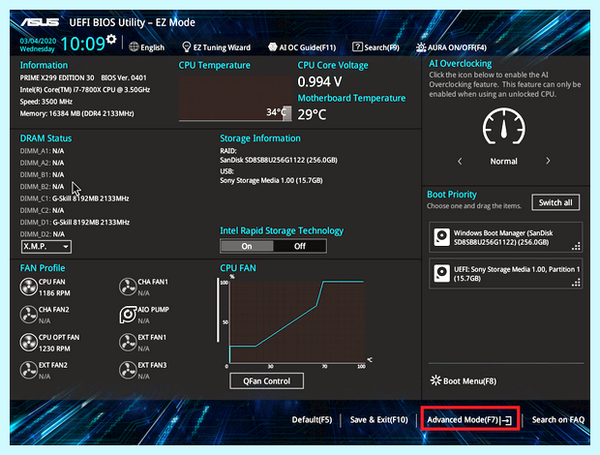Click PRIME X299 EDITION 30 model text

(x=57, y=78)
